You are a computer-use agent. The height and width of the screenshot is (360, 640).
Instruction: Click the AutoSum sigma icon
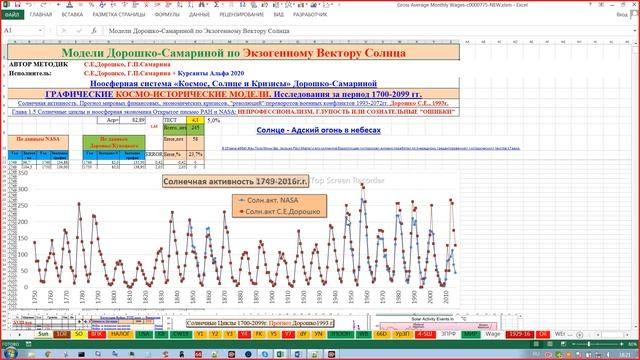click(x=216, y=4)
